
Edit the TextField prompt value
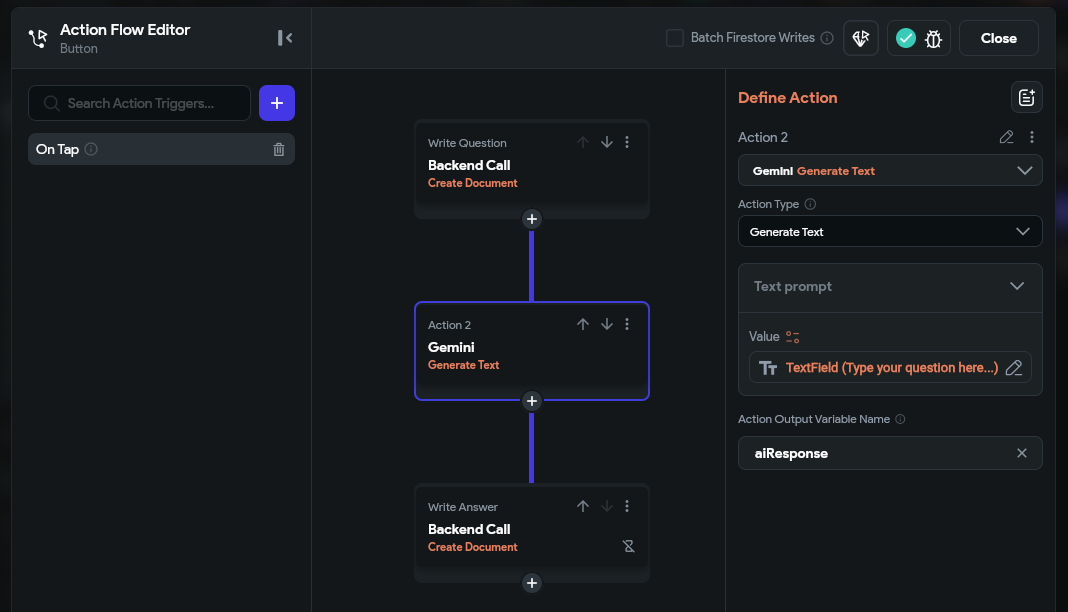click(x=1014, y=368)
